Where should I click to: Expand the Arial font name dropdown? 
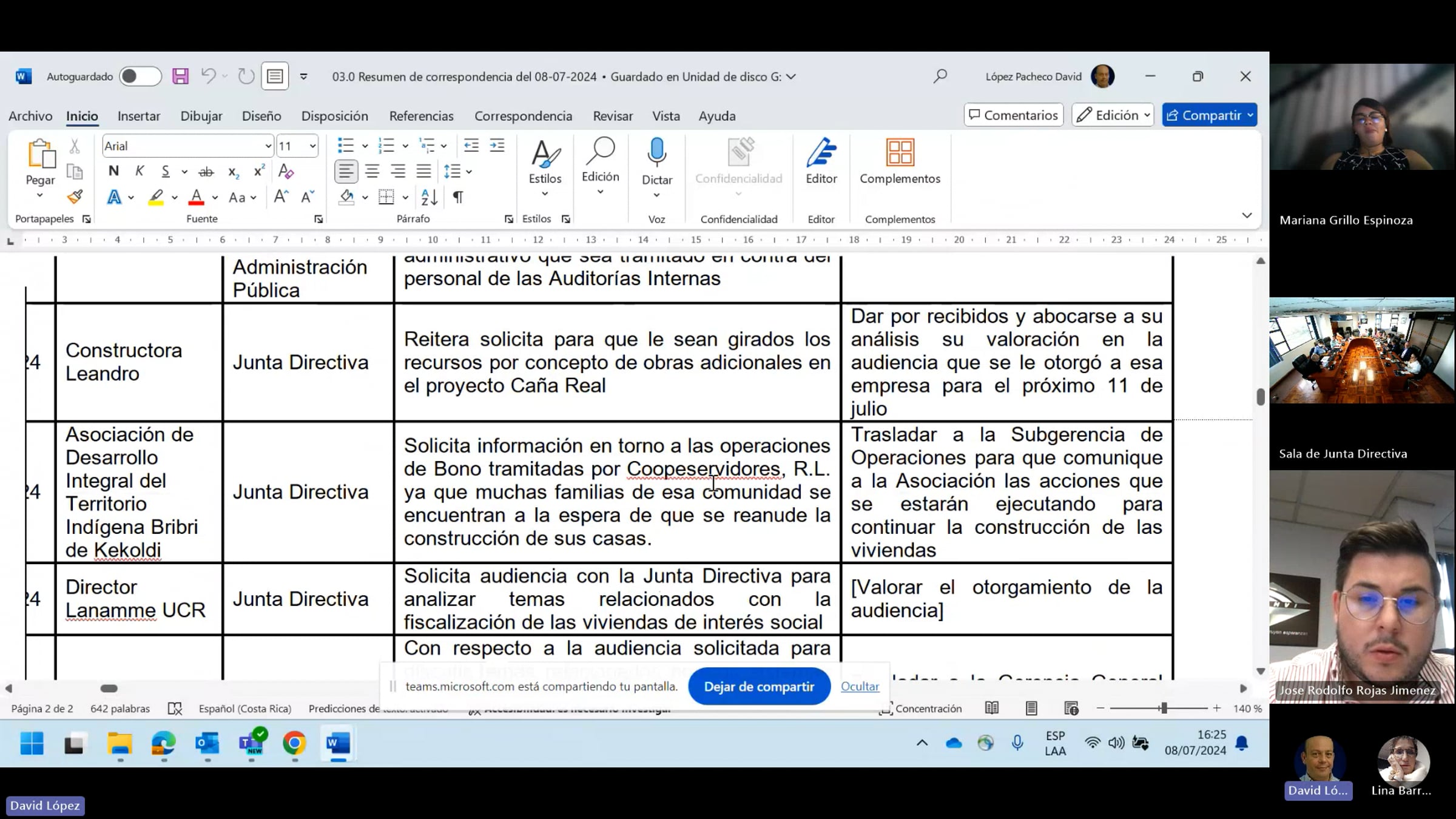coord(268,146)
